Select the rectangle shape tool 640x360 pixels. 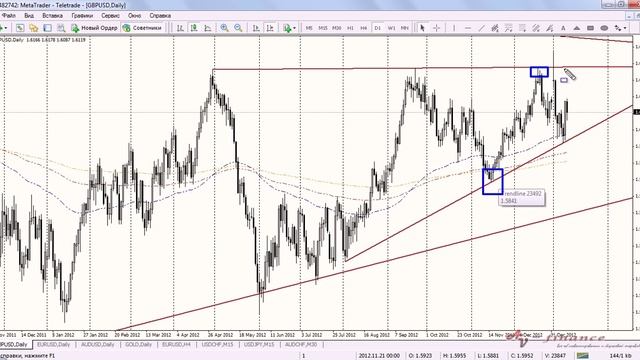tap(590, 28)
